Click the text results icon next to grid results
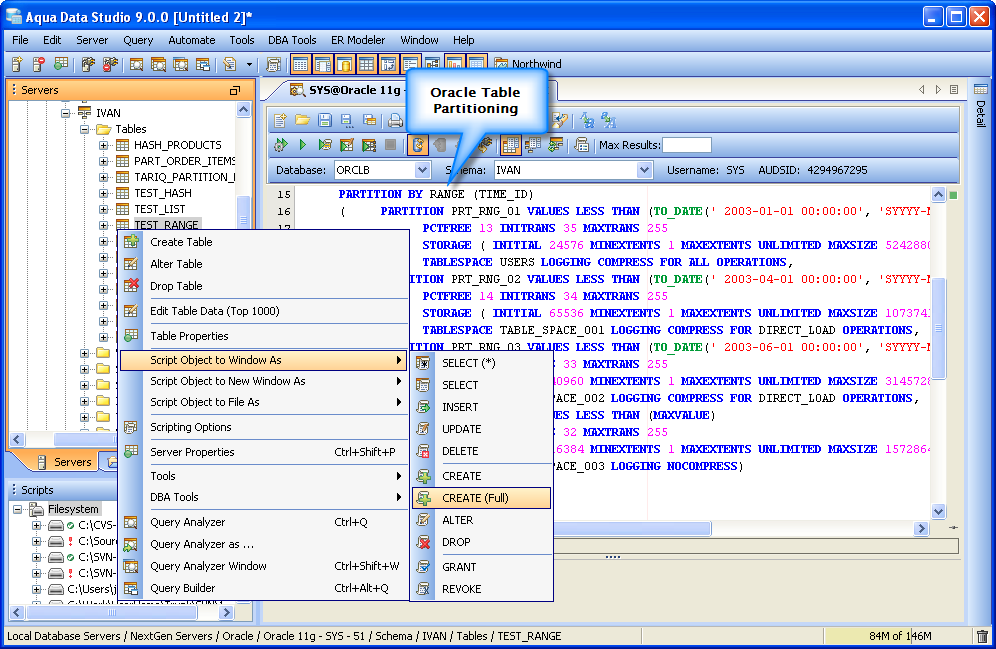The image size is (996, 649). tap(532, 145)
